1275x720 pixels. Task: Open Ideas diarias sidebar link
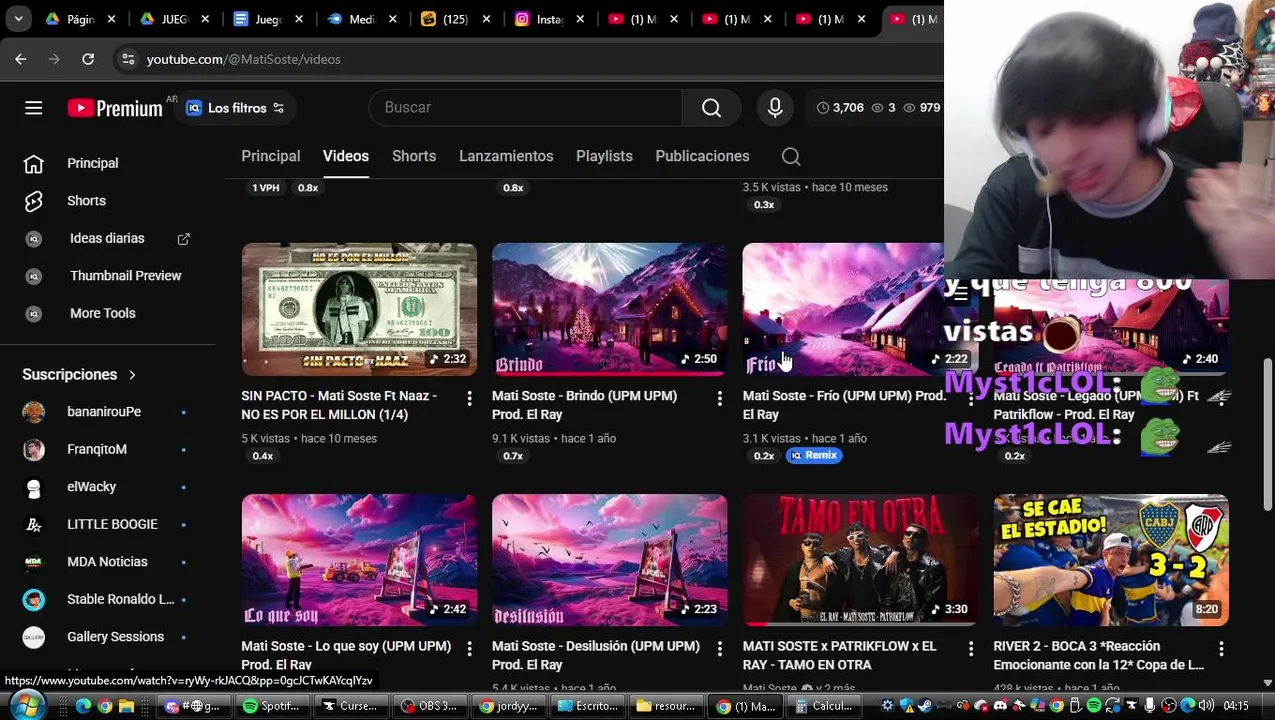pos(107,238)
